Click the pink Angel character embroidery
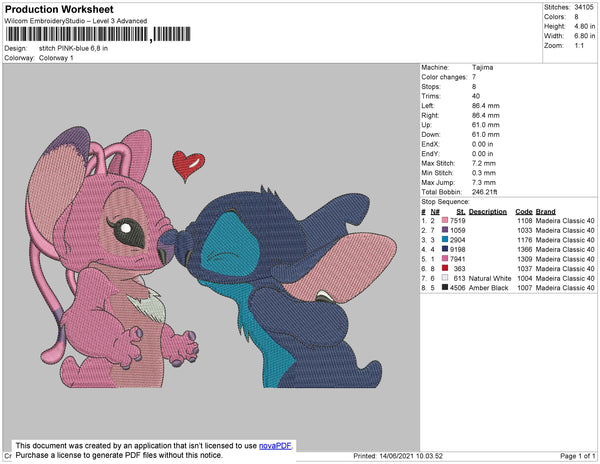 pos(111,257)
